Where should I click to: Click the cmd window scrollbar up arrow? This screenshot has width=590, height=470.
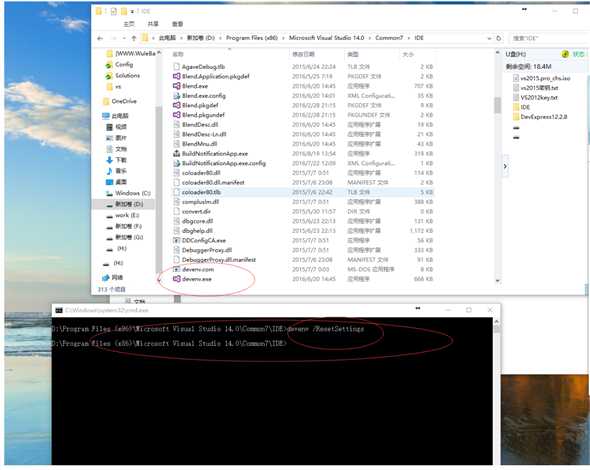(497, 322)
